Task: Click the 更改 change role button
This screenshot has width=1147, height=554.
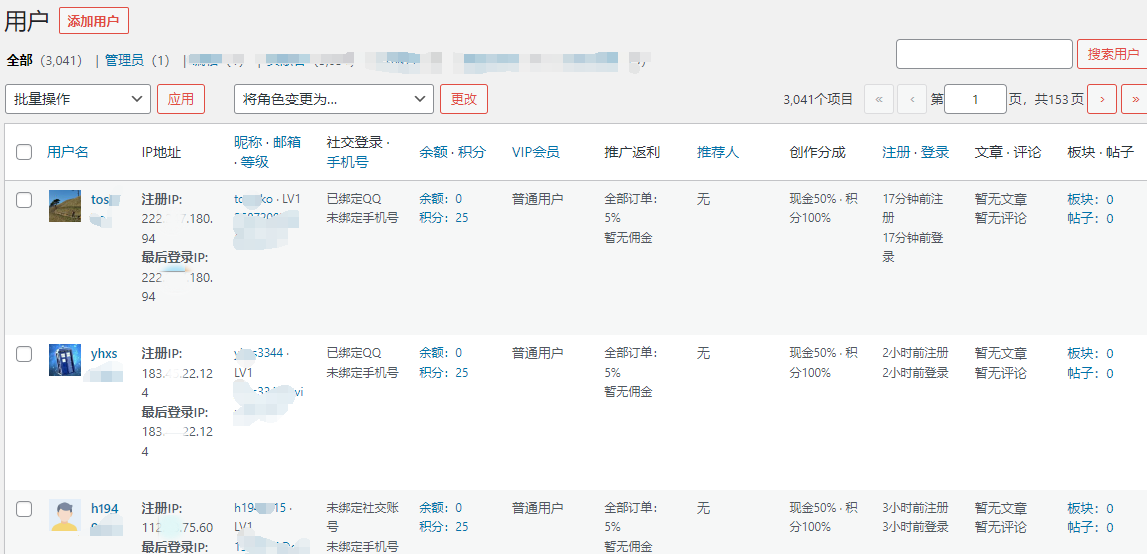Action: [464, 99]
